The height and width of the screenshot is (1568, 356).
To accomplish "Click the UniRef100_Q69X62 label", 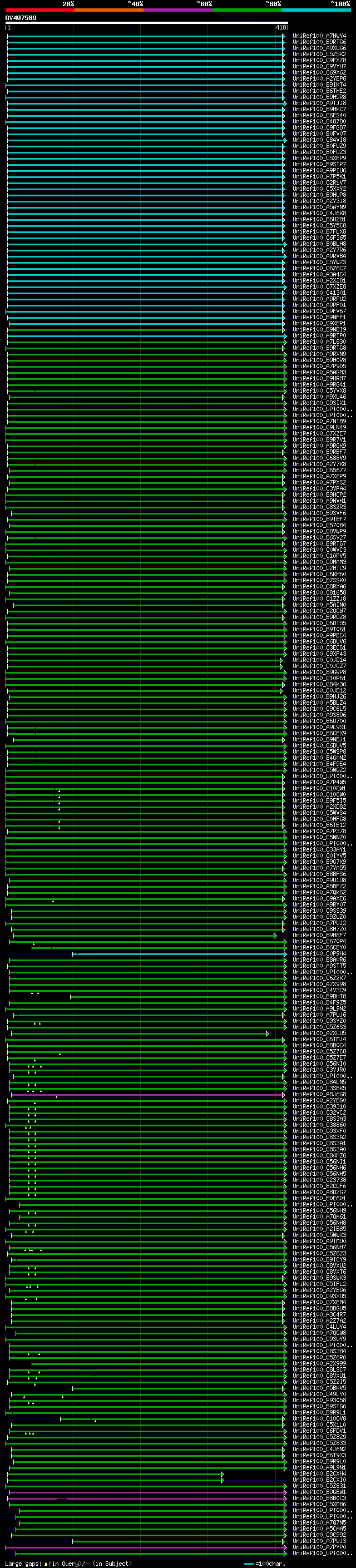I will click(319, 72).
